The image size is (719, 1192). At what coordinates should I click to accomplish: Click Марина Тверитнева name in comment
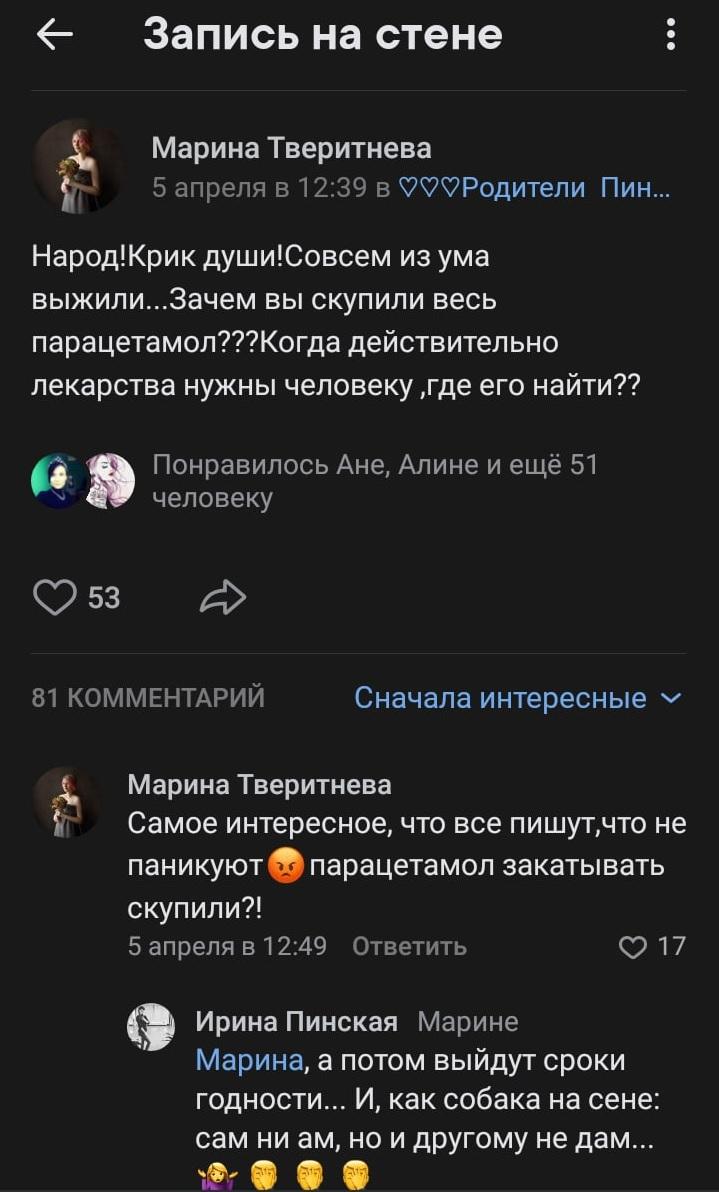point(259,785)
